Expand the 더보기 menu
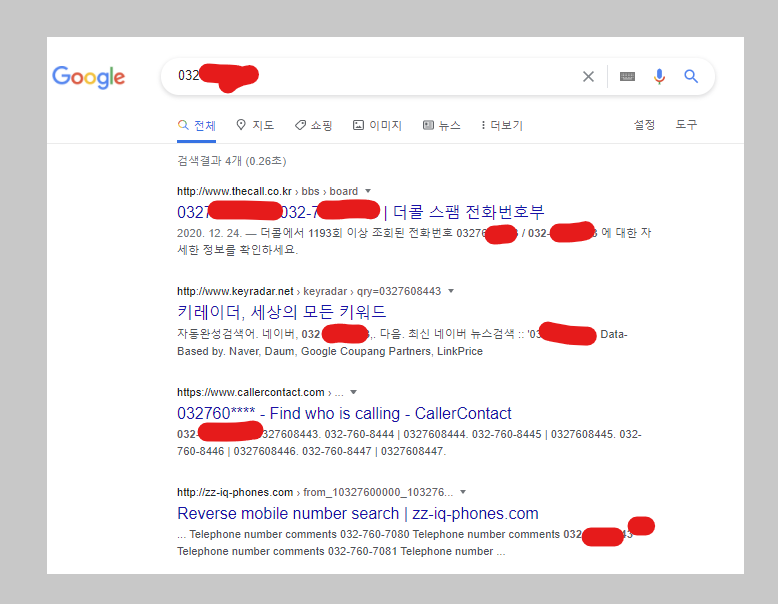 click(502, 126)
